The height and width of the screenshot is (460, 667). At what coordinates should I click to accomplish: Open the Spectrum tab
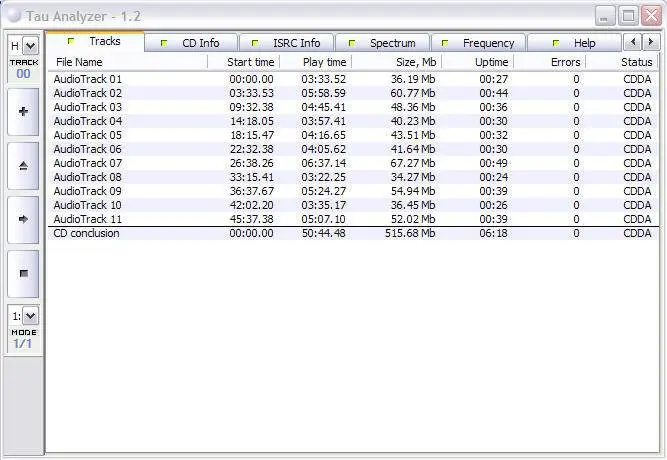click(382, 43)
